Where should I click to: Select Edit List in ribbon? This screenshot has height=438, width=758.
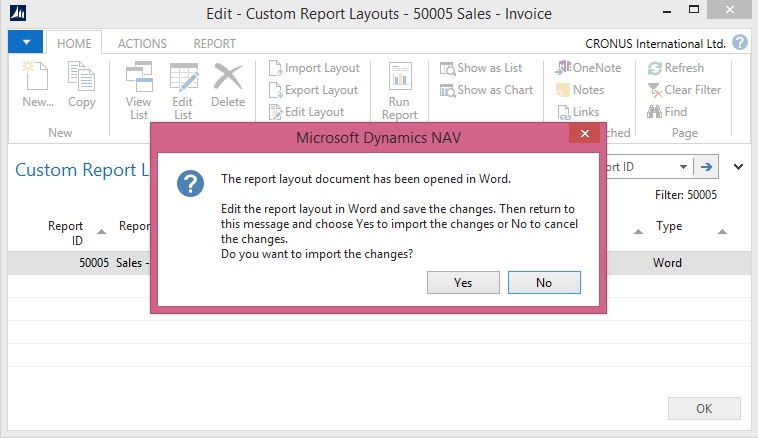[x=183, y=90]
